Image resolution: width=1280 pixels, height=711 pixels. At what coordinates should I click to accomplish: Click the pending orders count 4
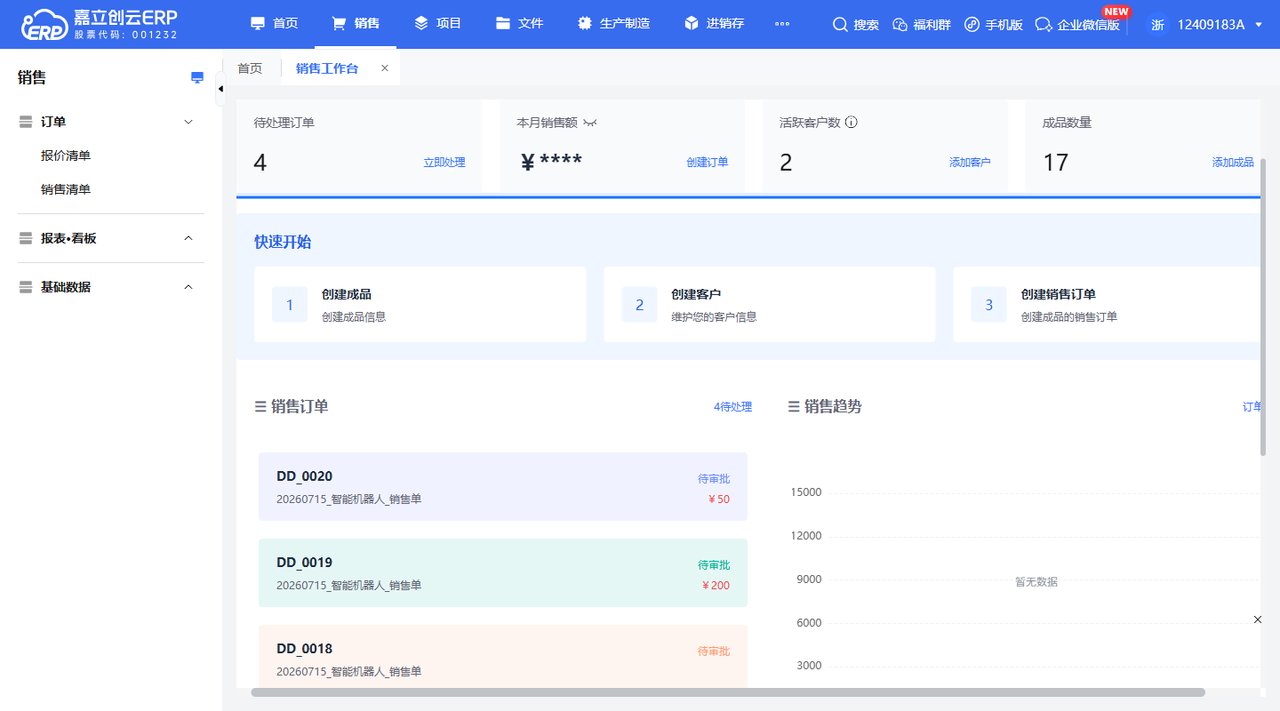coord(260,162)
